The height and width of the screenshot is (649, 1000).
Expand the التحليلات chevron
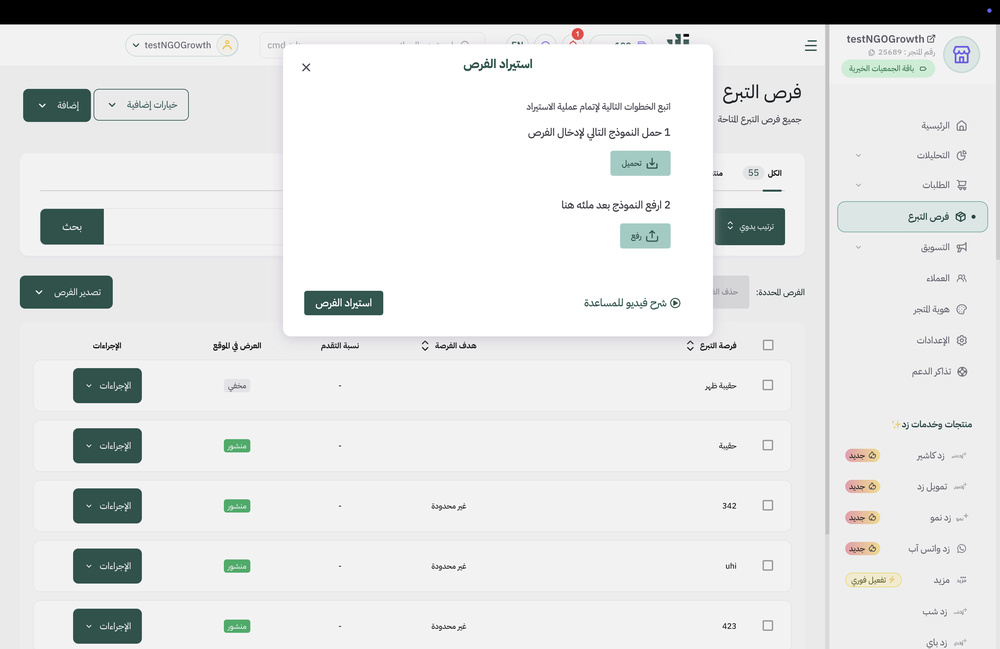click(858, 156)
